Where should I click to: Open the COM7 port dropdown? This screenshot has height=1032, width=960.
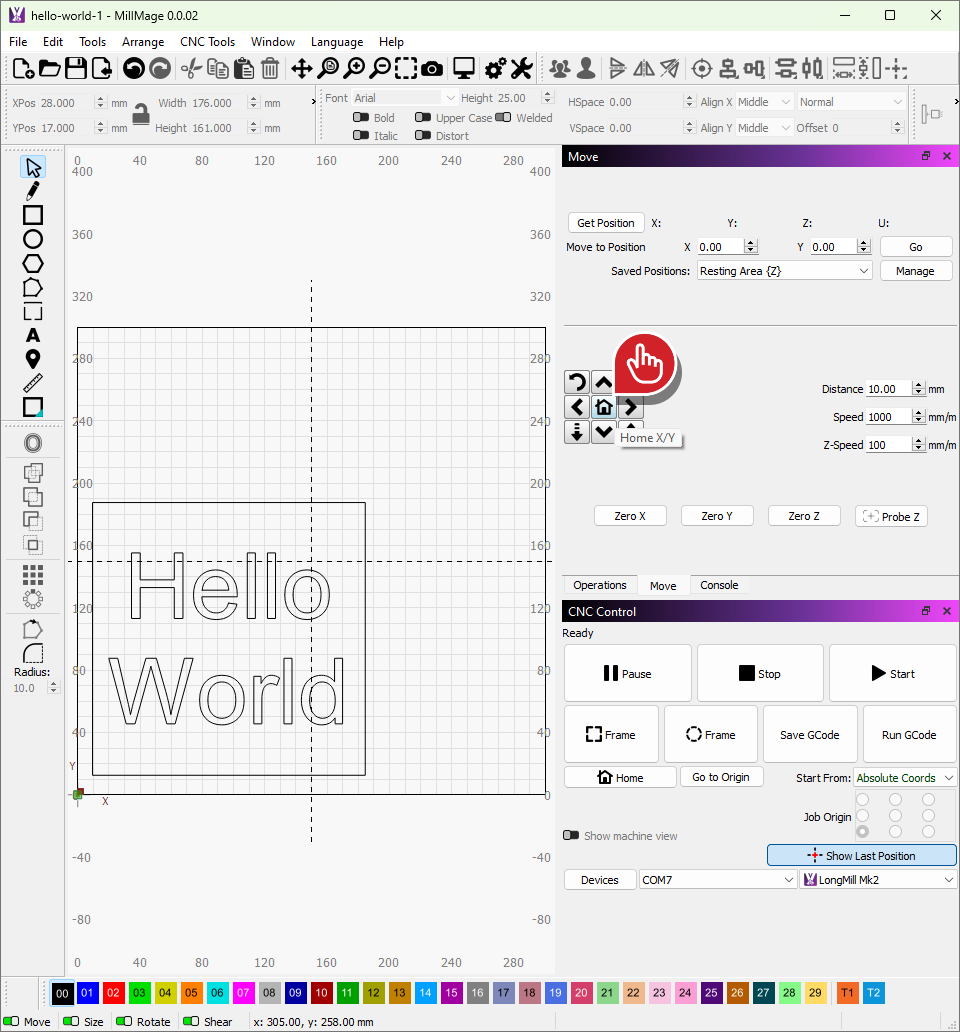(x=717, y=880)
